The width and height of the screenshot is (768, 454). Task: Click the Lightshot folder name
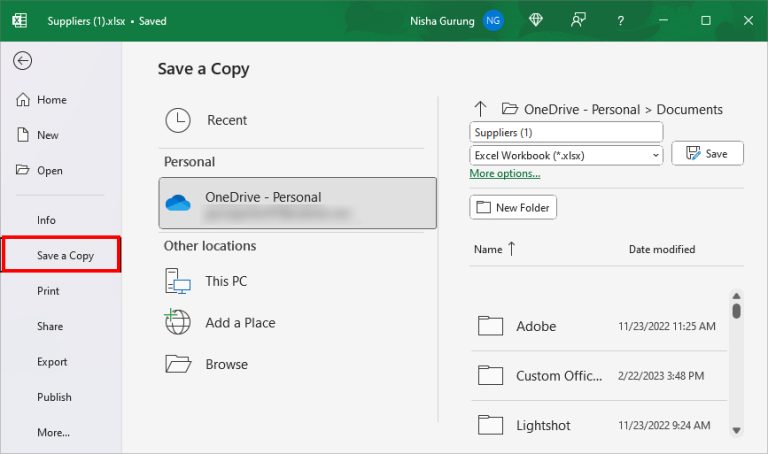(x=543, y=425)
